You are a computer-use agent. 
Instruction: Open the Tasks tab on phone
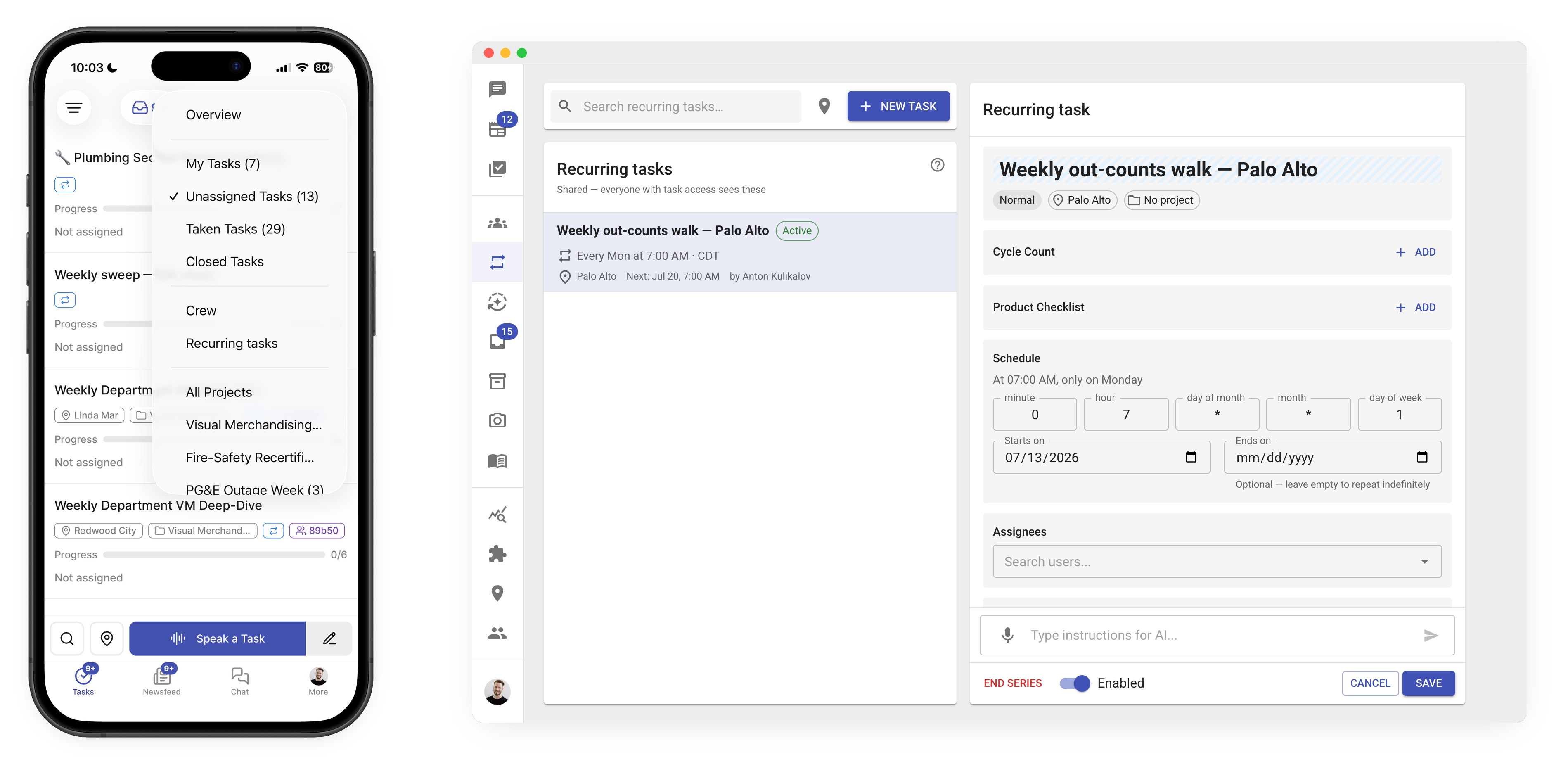83,681
